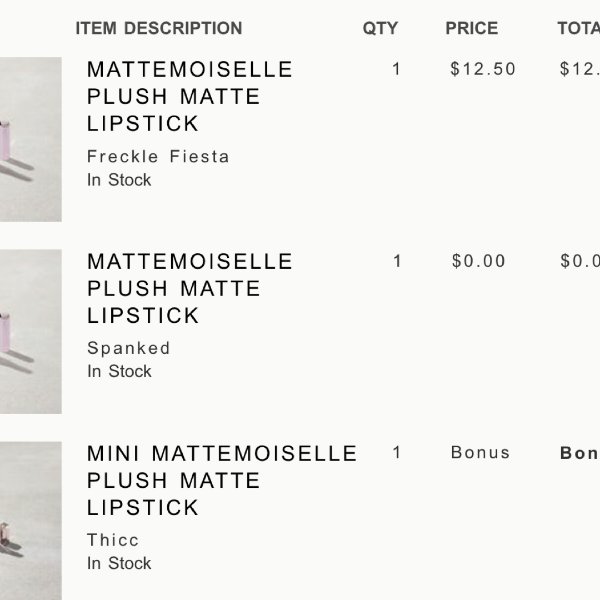
Task: Click the quantity value for Freckle Fiesta
Action: point(396,69)
